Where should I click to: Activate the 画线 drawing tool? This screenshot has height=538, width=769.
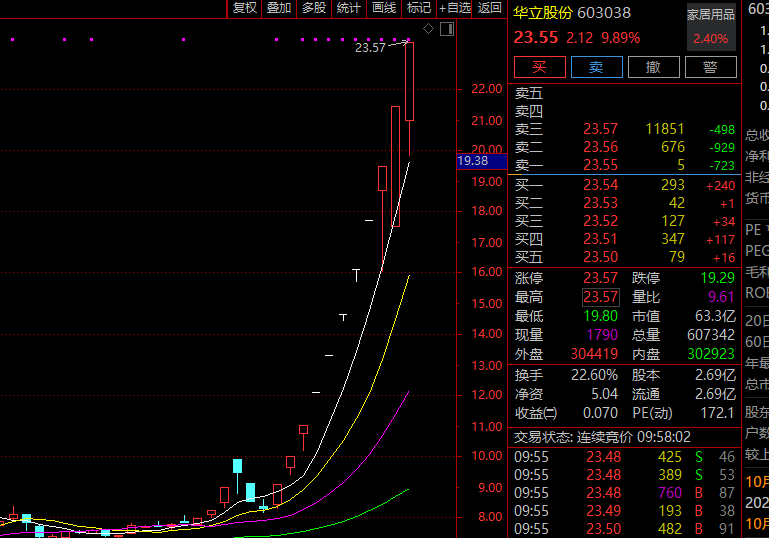coord(384,8)
